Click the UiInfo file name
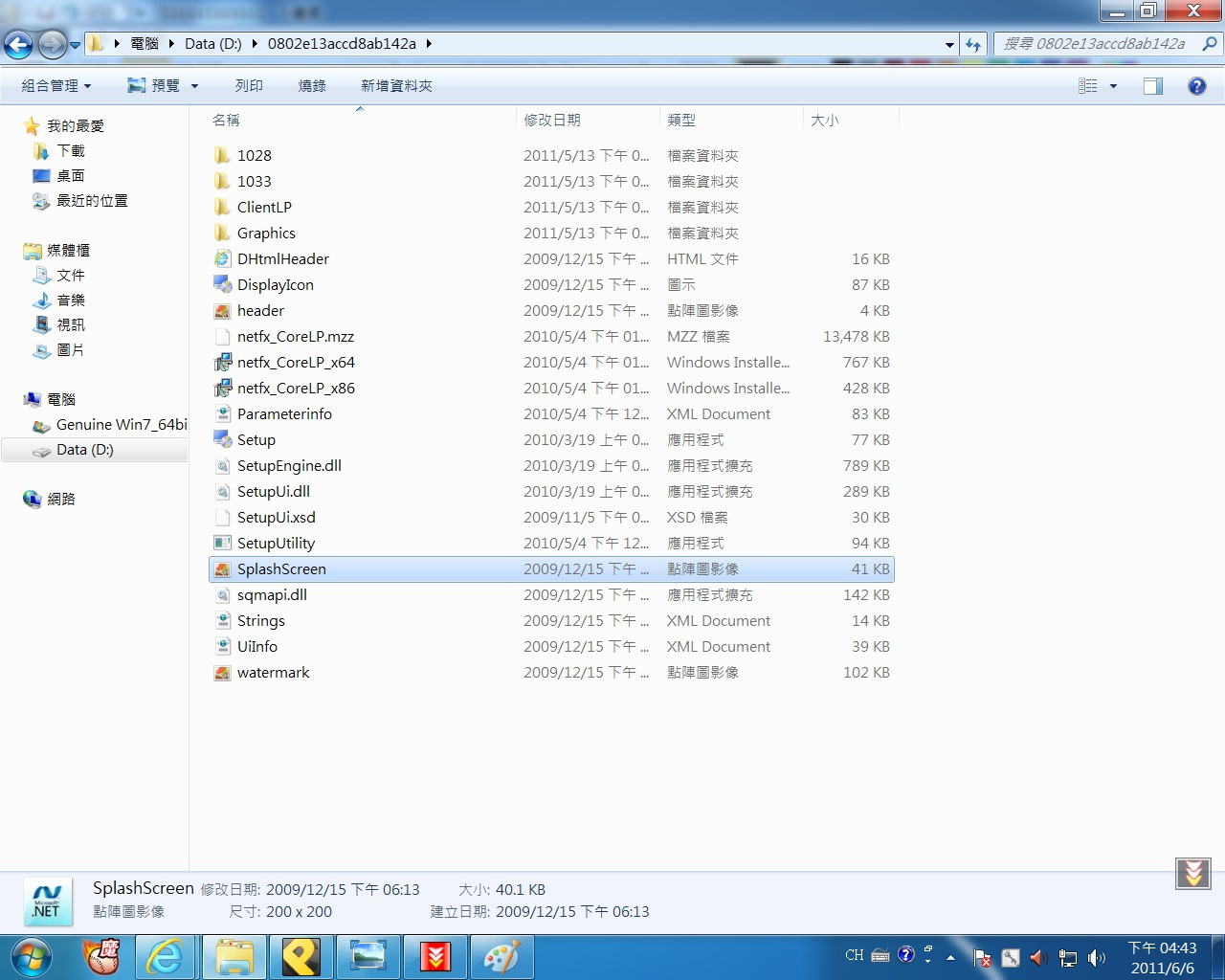The image size is (1225, 980). pos(257,646)
